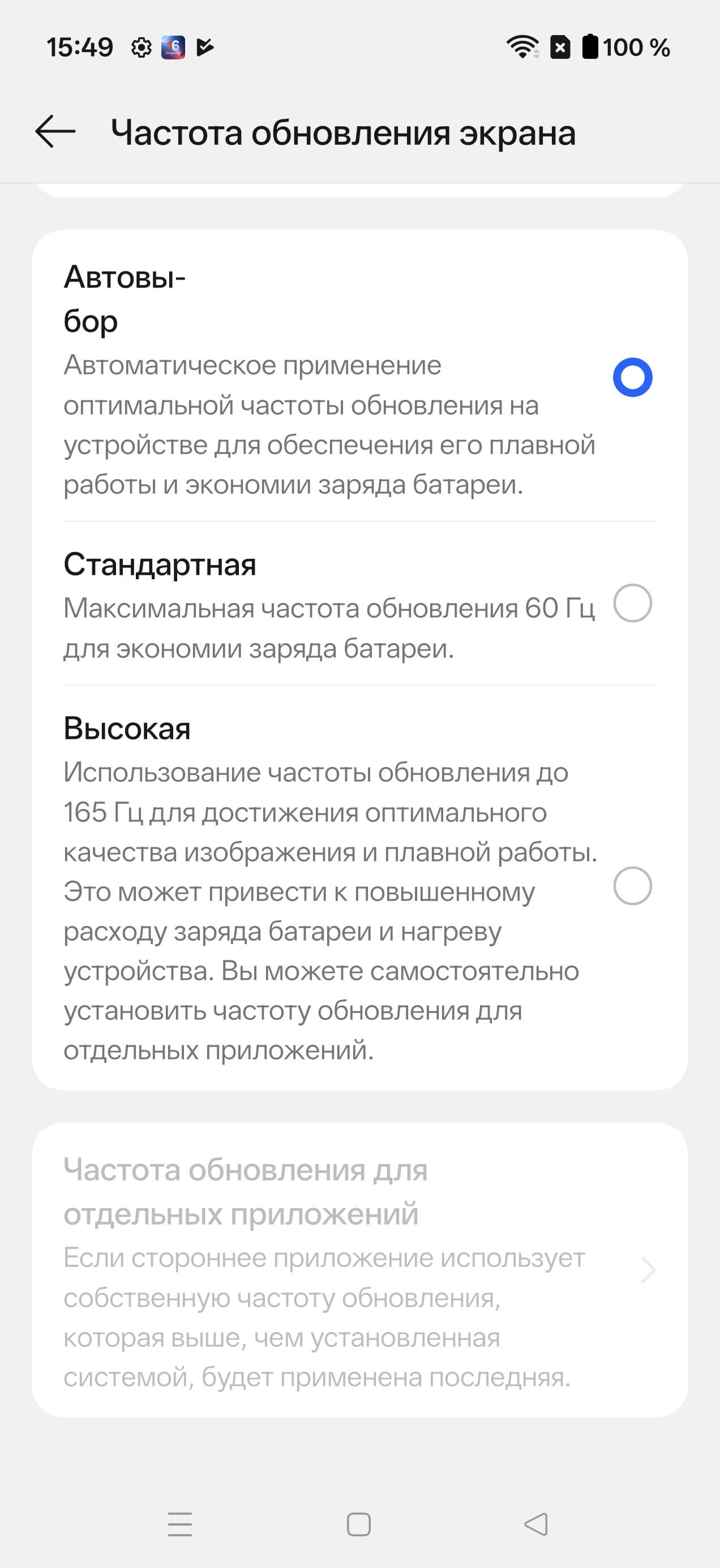Tap the clock showing 15:49
The image size is (720, 1568).
click(80, 48)
